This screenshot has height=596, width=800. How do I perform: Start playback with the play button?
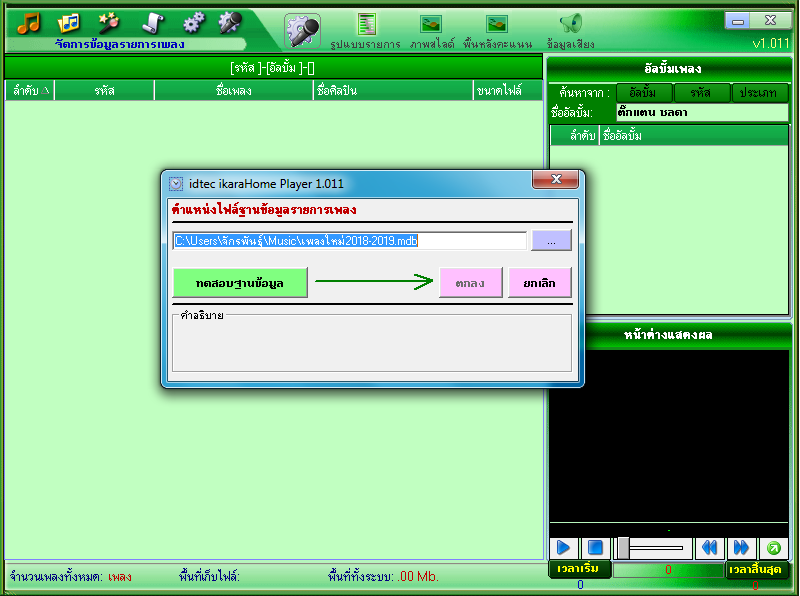click(x=564, y=548)
